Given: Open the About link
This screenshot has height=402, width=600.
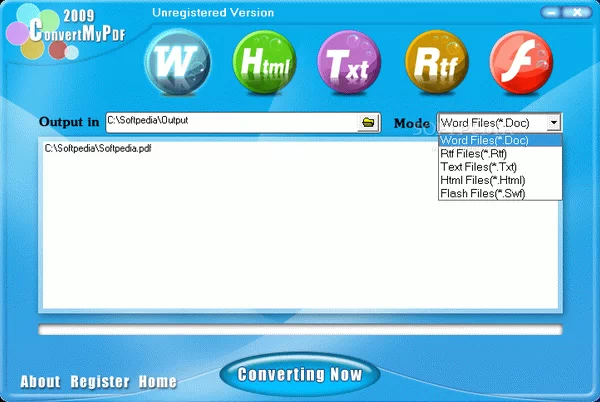Looking at the screenshot, I should click(x=40, y=381).
